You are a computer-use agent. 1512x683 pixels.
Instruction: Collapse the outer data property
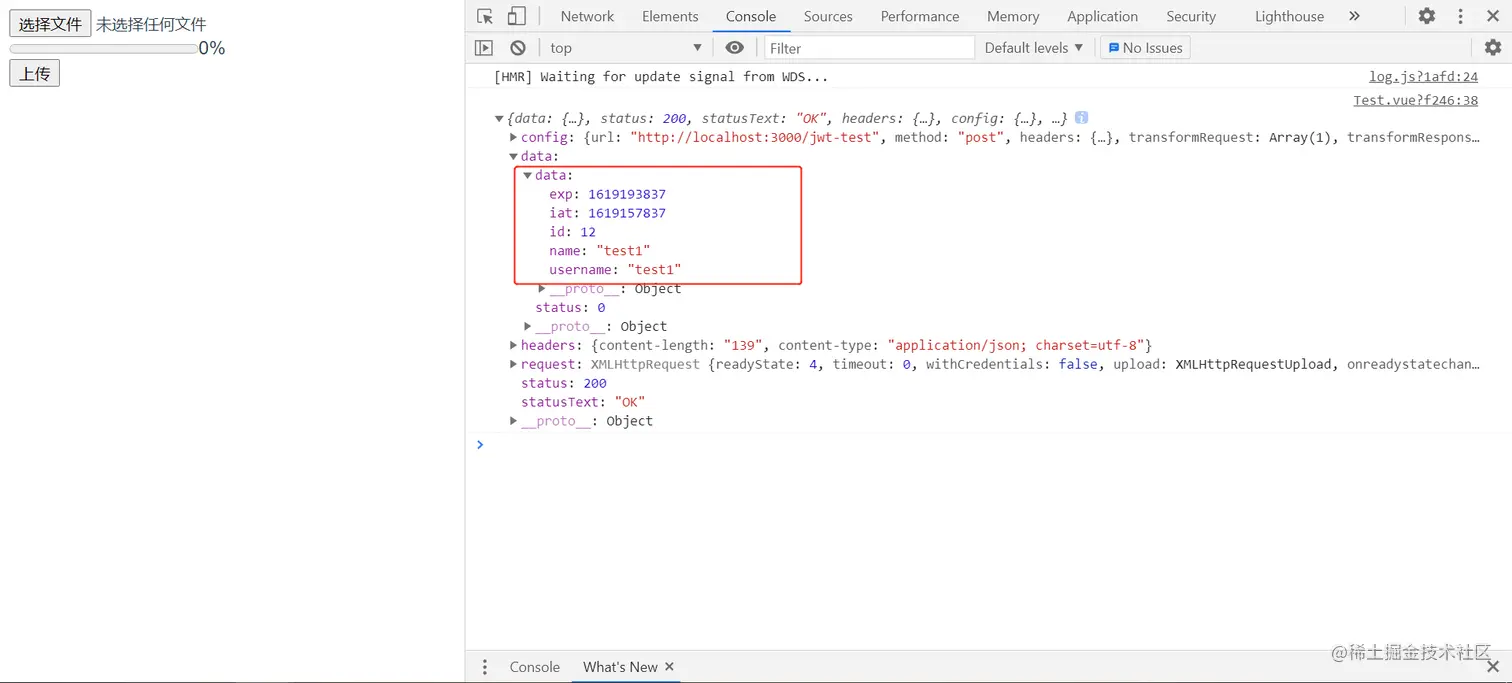(513, 157)
